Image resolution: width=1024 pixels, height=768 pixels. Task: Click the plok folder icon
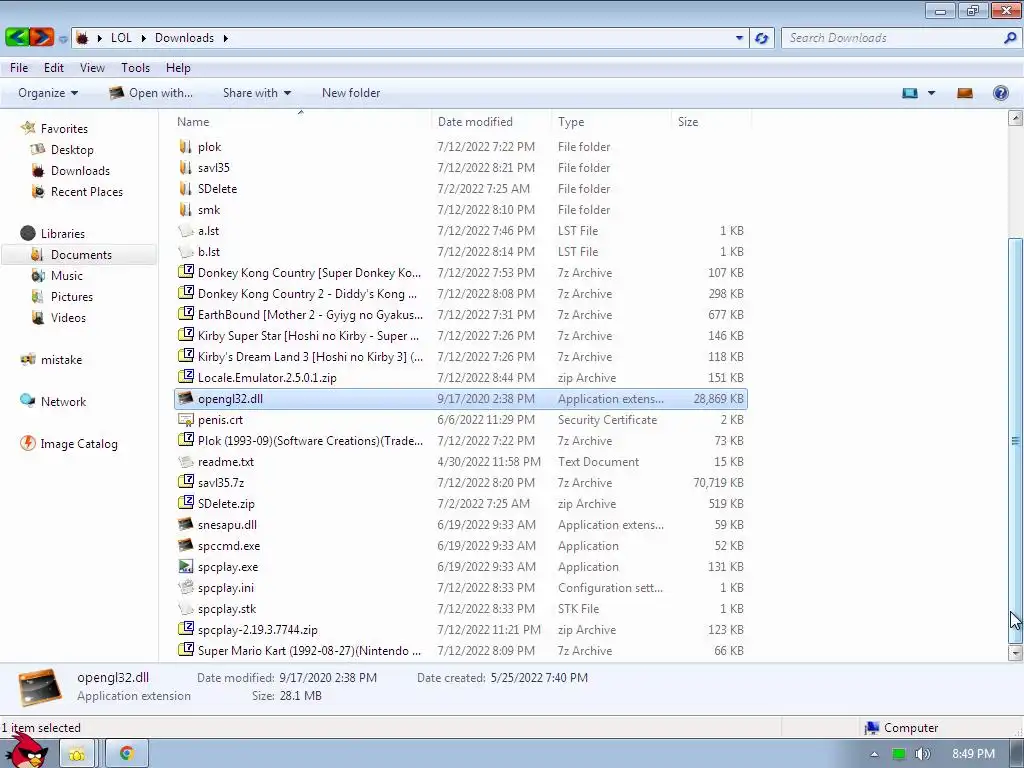coord(185,146)
